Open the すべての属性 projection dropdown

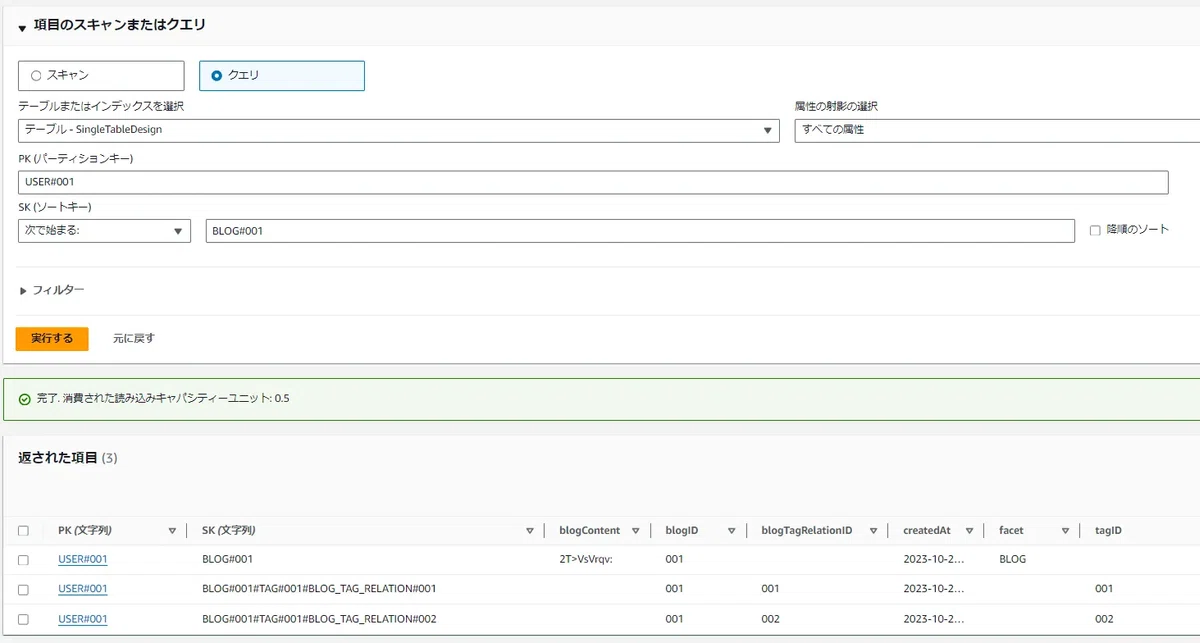pyautogui.click(x=997, y=130)
